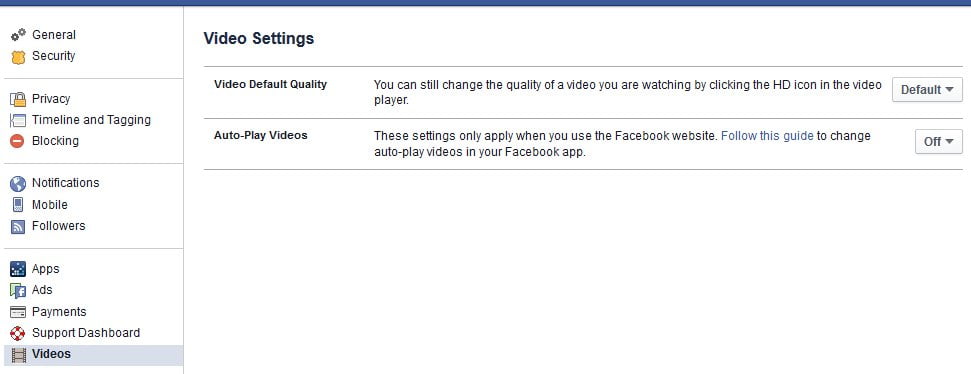Image resolution: width=971 pixels, height=374 pixels.
Task: Click the Security badge icon
Action: coord(19,57)
